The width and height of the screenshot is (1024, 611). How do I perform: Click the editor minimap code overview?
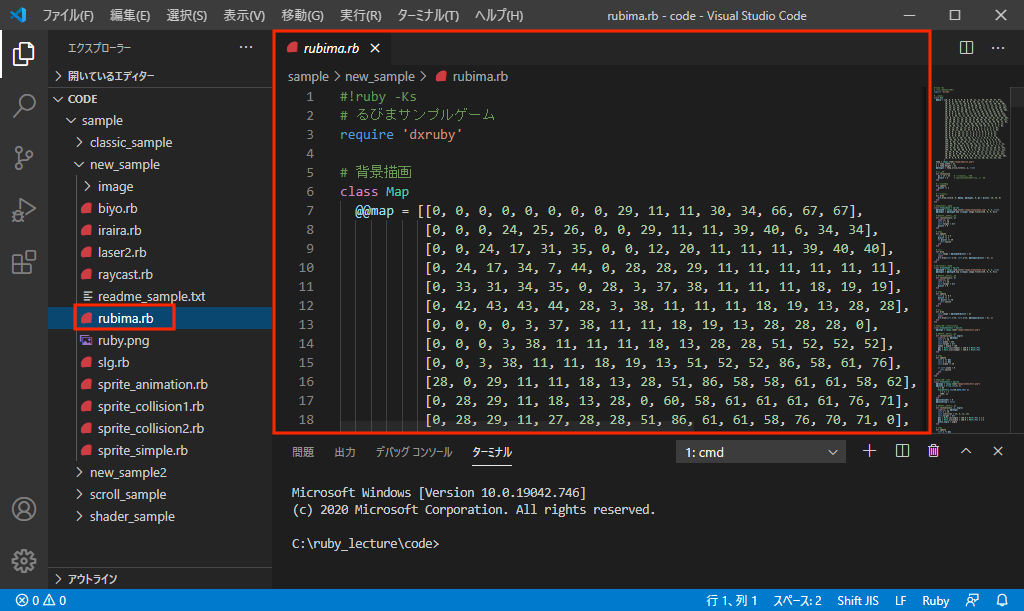tap(971, 260)
